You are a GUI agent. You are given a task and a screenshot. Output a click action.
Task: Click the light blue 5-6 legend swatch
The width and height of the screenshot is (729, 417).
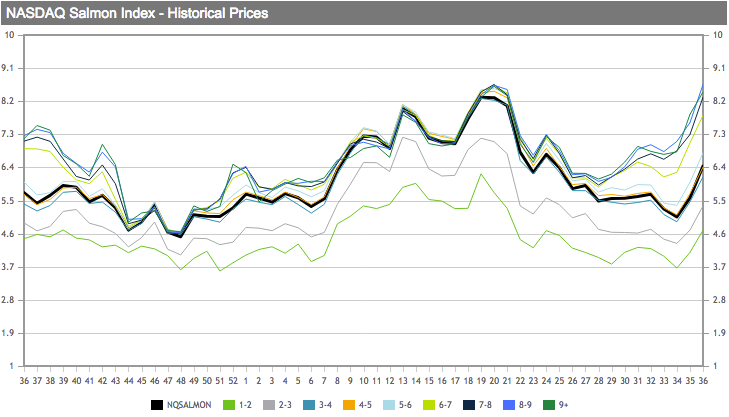pos(389,405)
